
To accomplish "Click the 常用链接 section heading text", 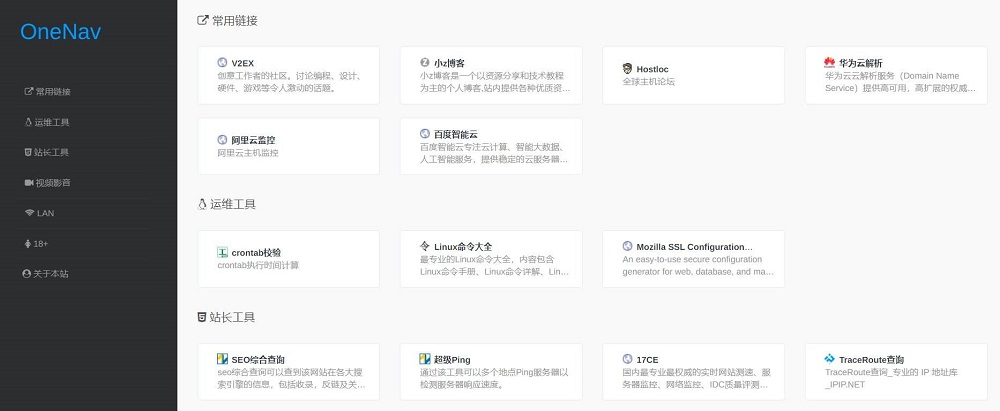I will pos(235,20).
